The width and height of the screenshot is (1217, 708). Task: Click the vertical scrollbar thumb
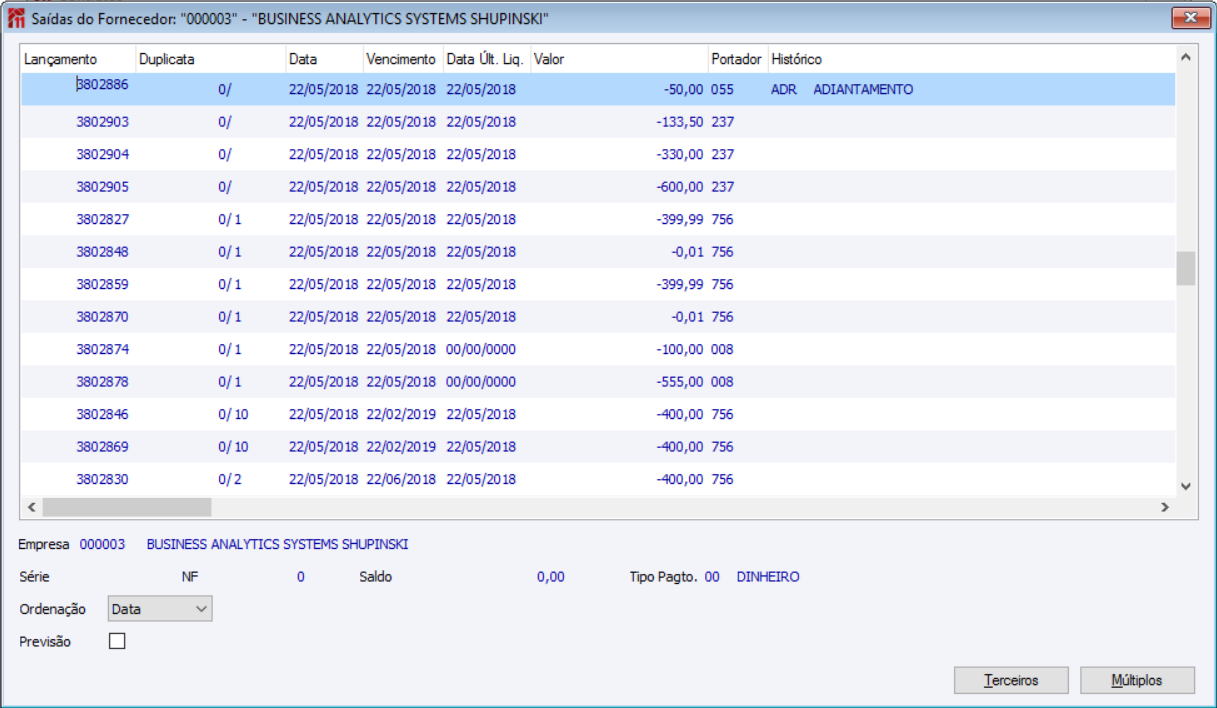(x=1186, y=268)
